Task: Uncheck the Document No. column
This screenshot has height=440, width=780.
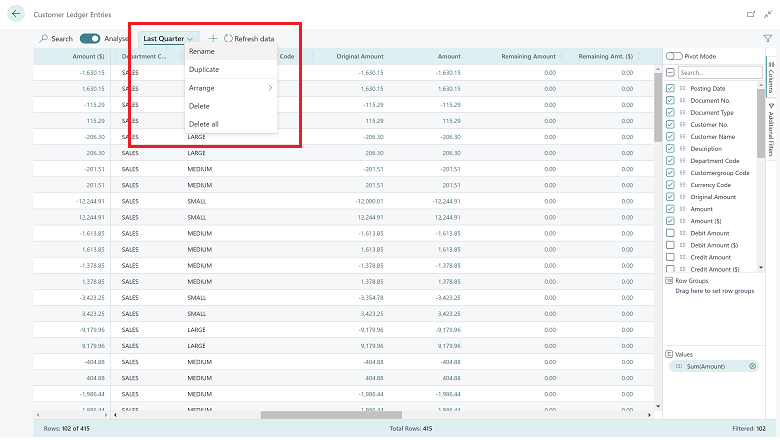Action: pos(670,100)
